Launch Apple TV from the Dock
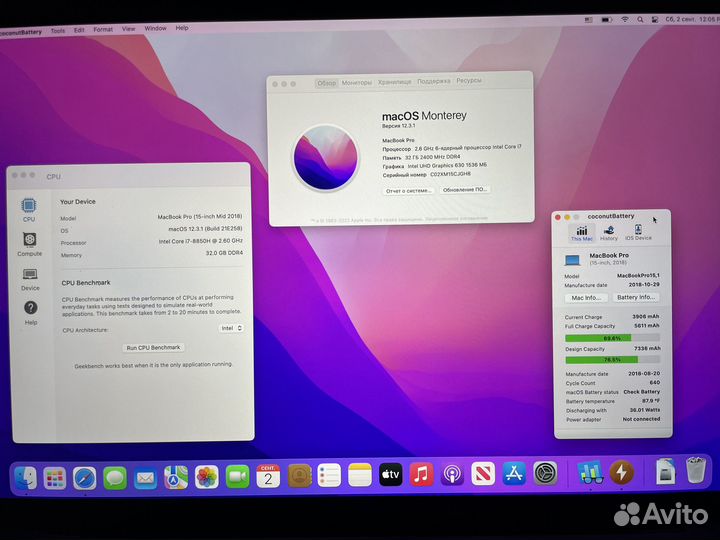Viewport: 720px width, 540px height. tap(391, 474)
